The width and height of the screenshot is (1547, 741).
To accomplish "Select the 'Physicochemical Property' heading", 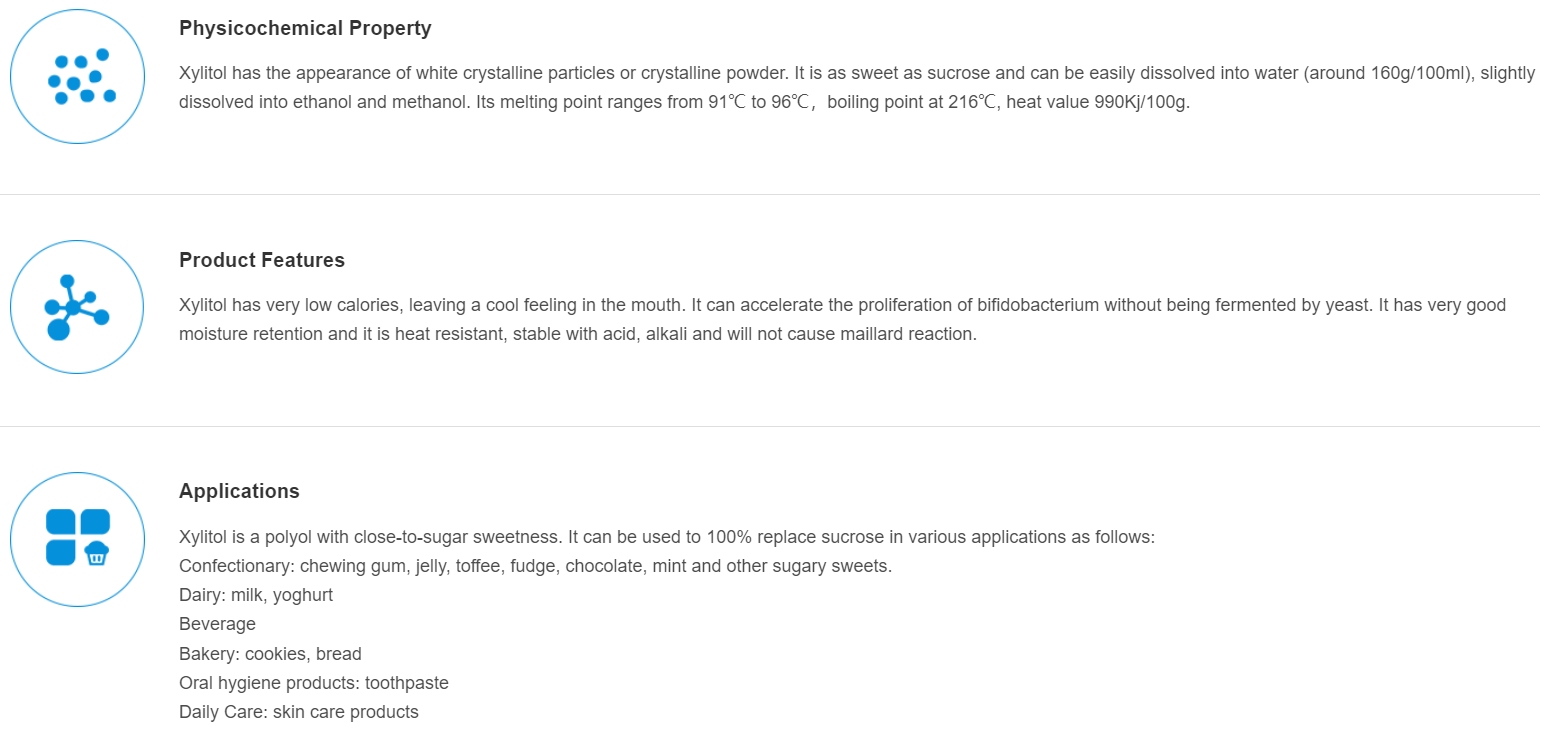I will tap(305, 28).
